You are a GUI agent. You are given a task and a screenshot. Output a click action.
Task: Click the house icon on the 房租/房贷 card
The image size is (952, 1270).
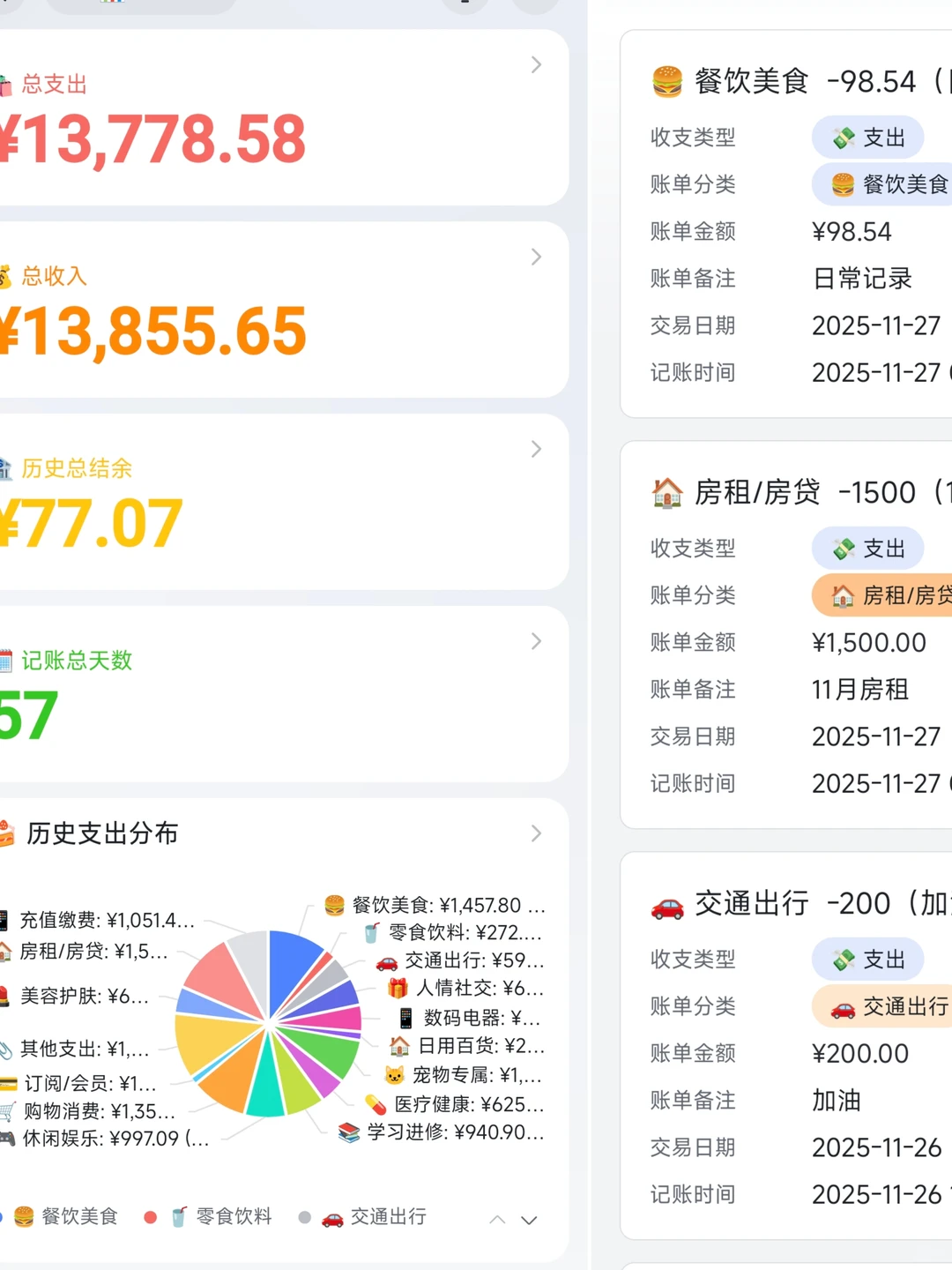click(668, 492)
